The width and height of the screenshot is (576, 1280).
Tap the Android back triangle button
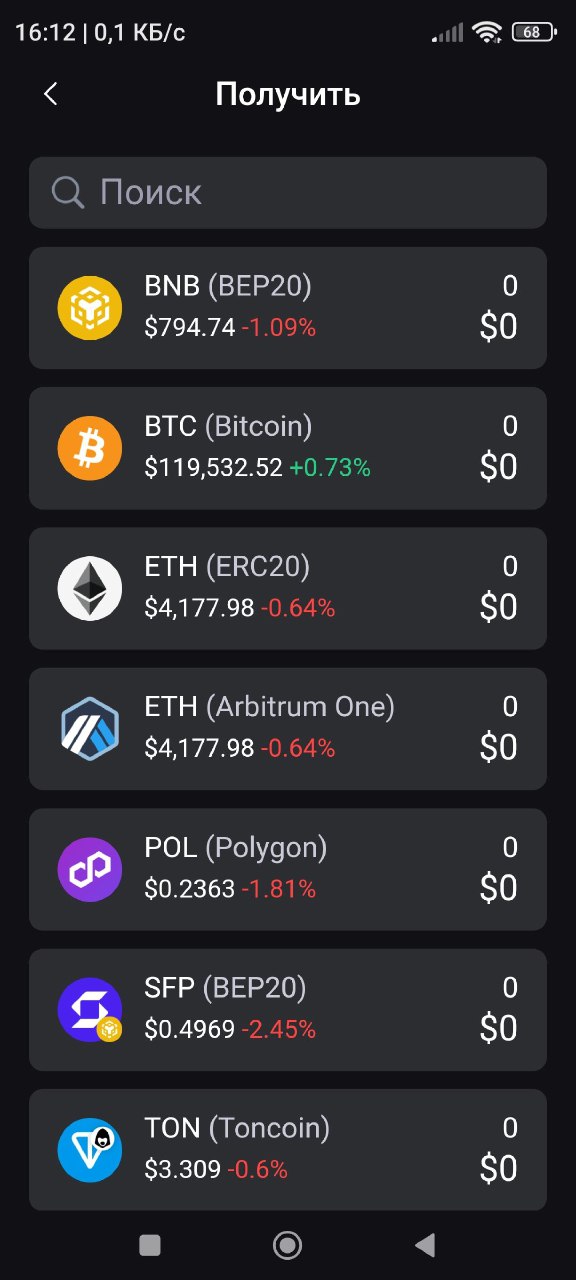tap(425, 1245)
